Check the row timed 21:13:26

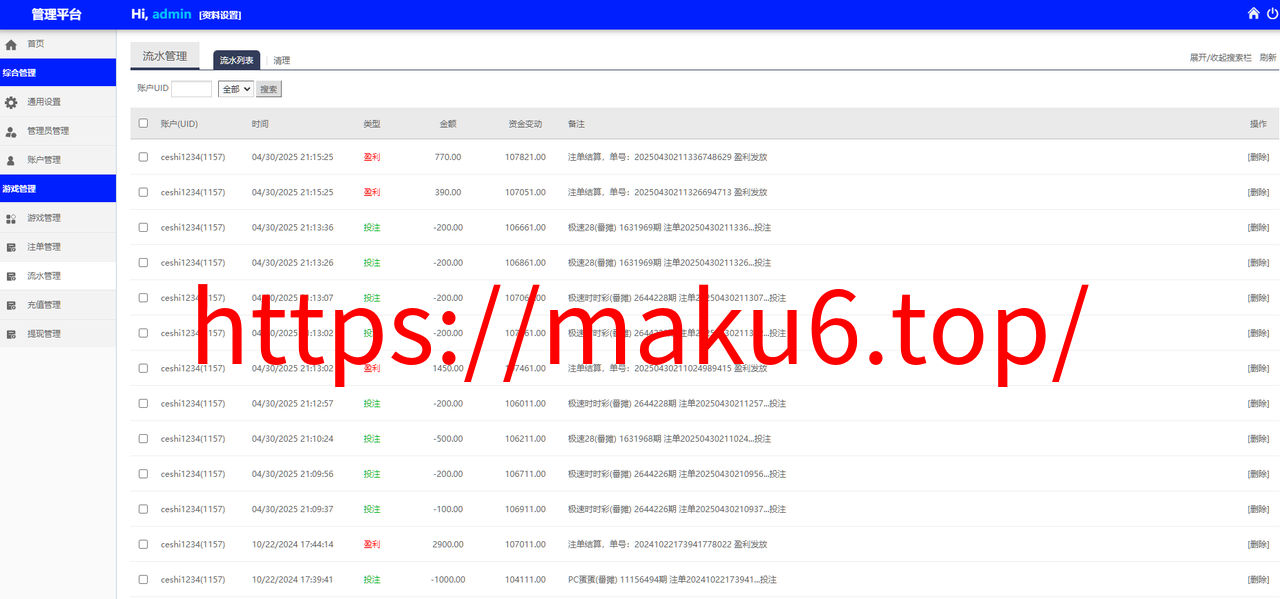143,262
